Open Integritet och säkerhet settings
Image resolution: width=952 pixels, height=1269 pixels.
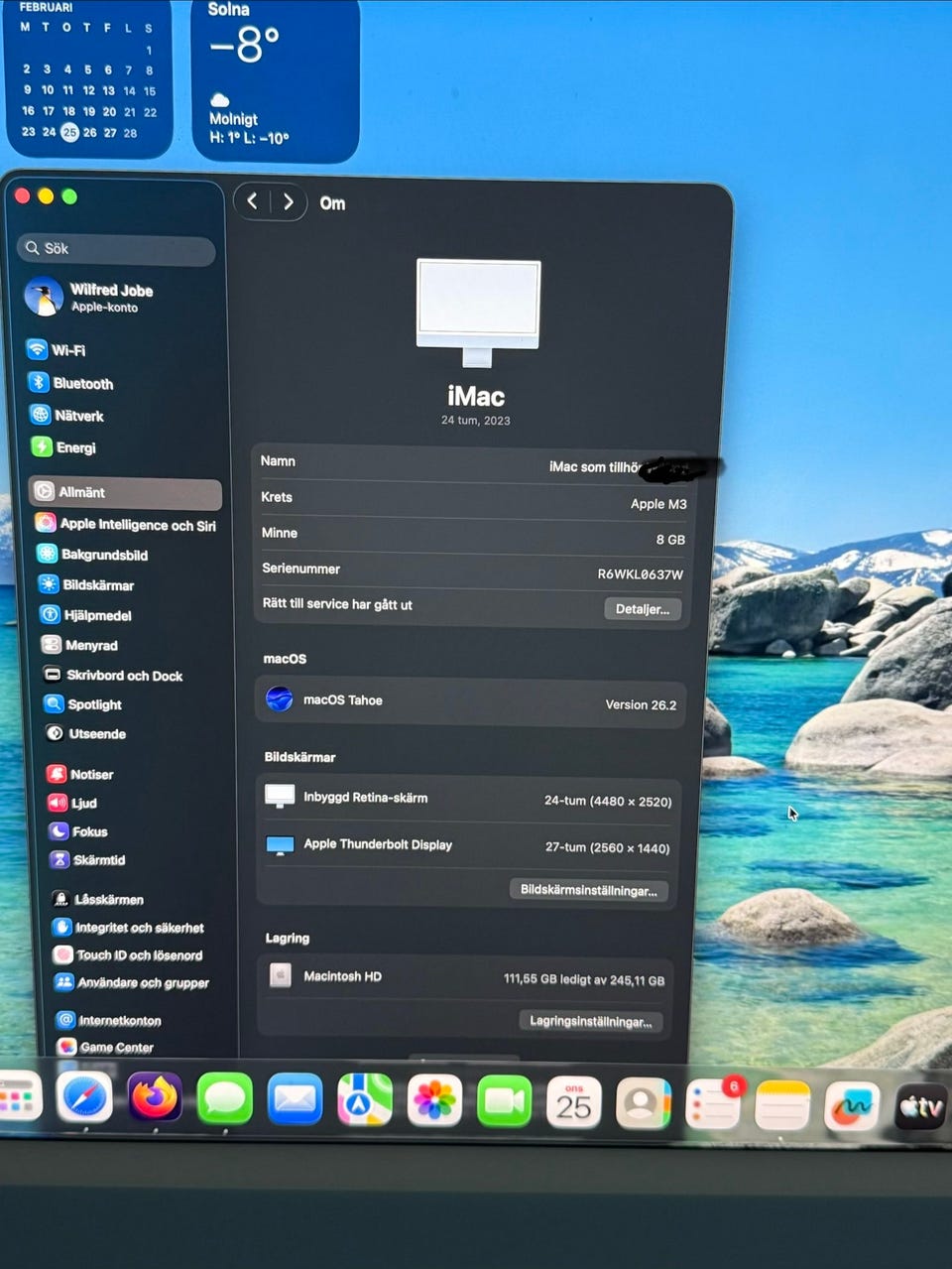pyautogui.click(x=128, y=927)
